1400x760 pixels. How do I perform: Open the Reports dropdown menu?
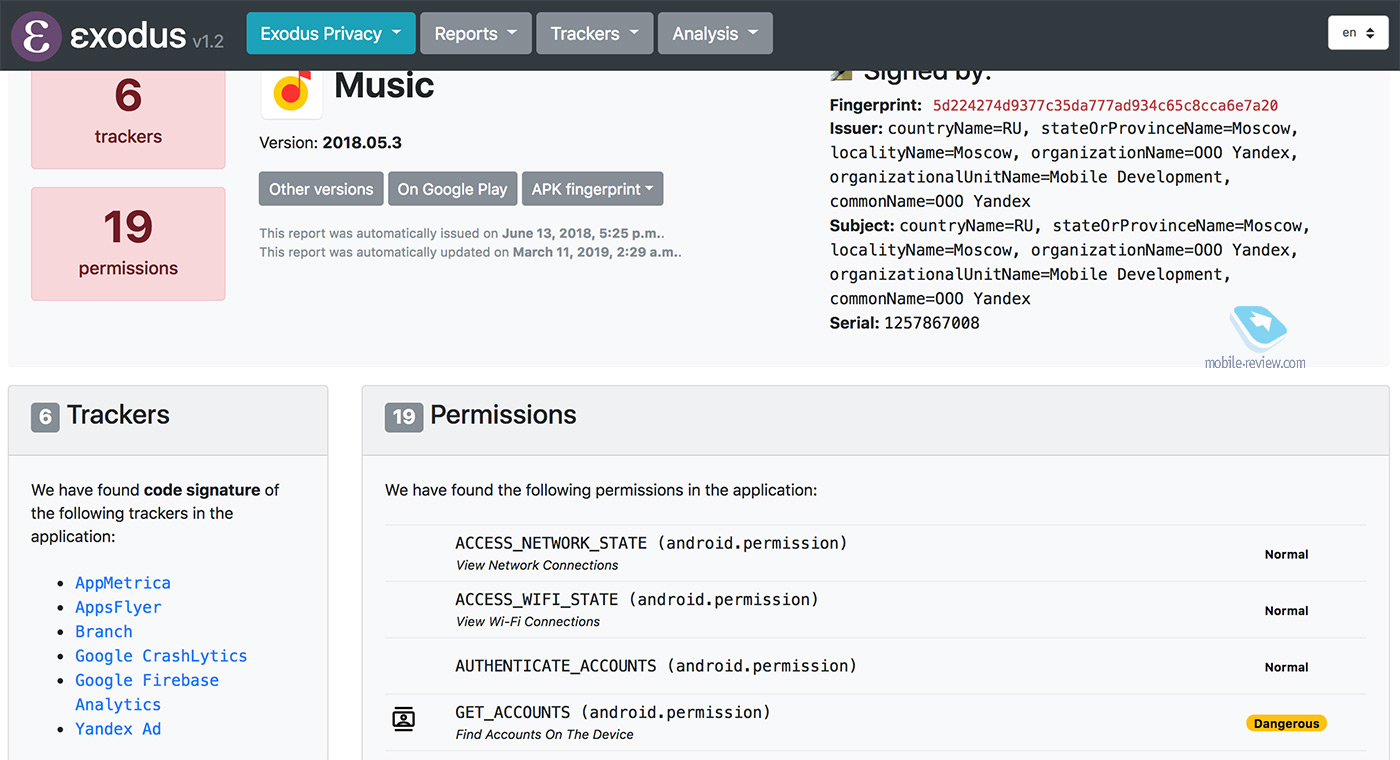click(476, 33)
